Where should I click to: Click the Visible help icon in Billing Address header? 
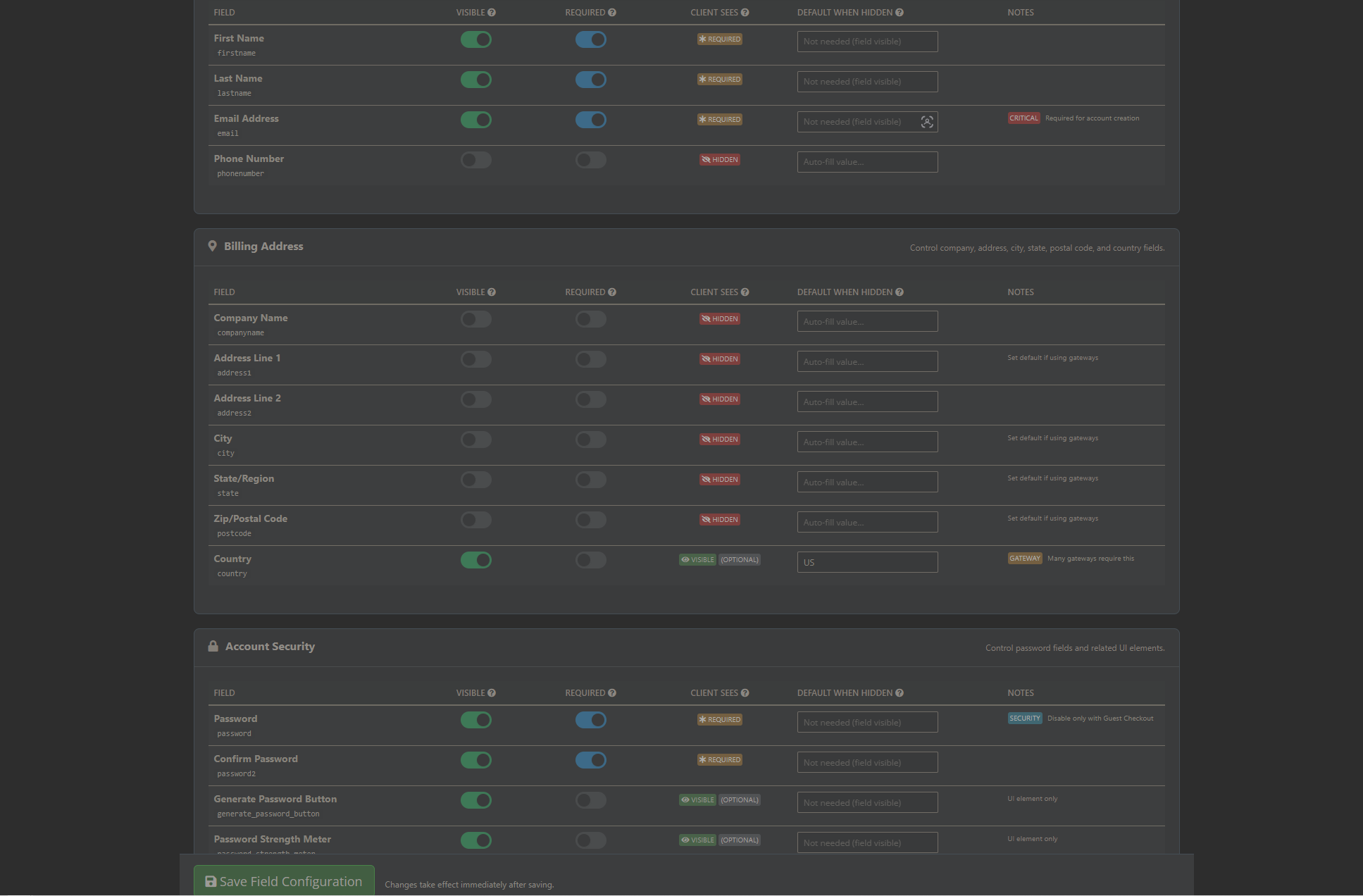point(492,292)
